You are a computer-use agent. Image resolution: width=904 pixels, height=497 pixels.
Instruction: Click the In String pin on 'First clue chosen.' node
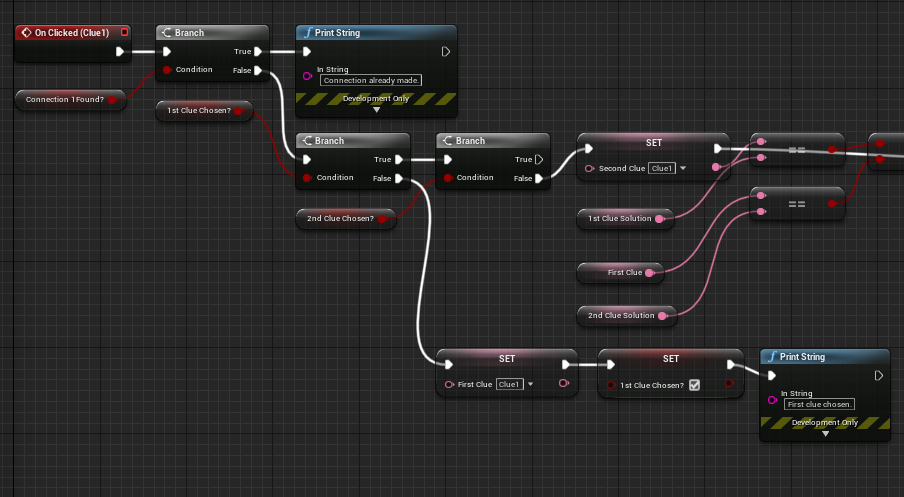(771, 400)
